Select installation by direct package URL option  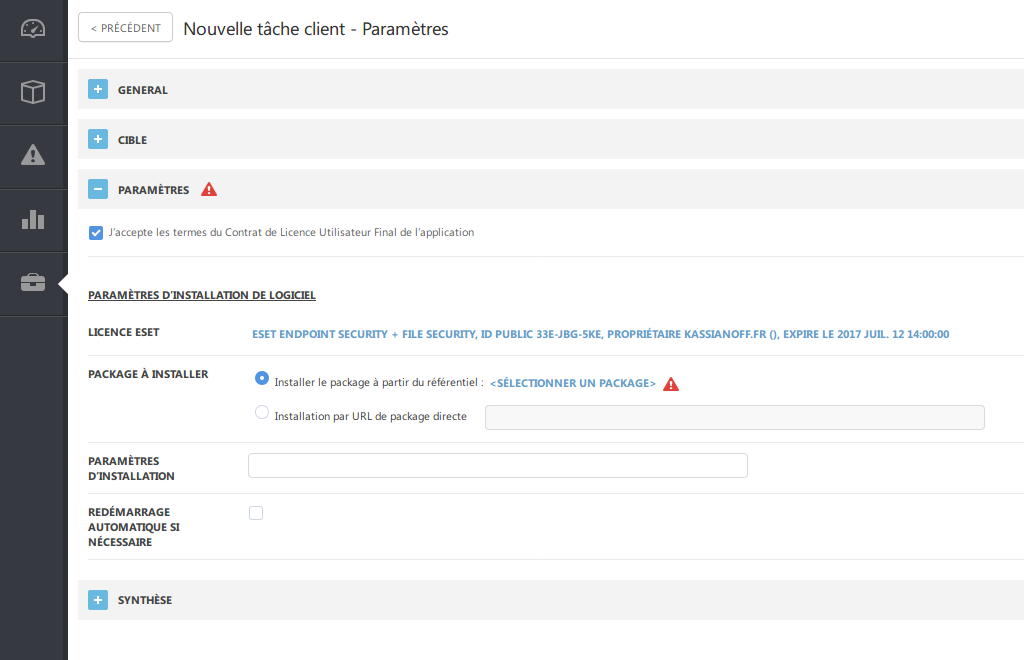pyautogui.click(x=262, y=412)
